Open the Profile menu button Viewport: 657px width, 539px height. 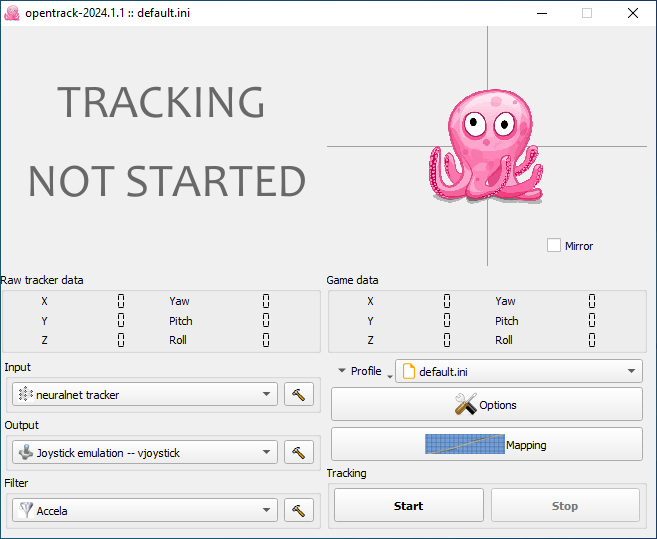(x=363, y=371)
